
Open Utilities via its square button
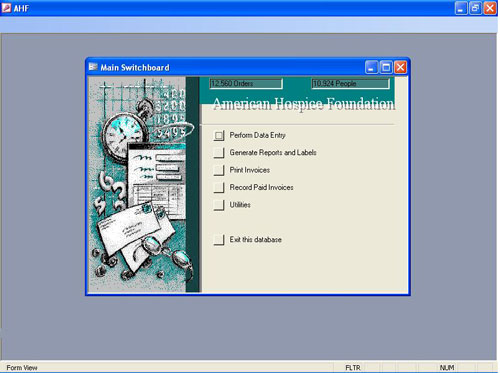tap(219, 205)
